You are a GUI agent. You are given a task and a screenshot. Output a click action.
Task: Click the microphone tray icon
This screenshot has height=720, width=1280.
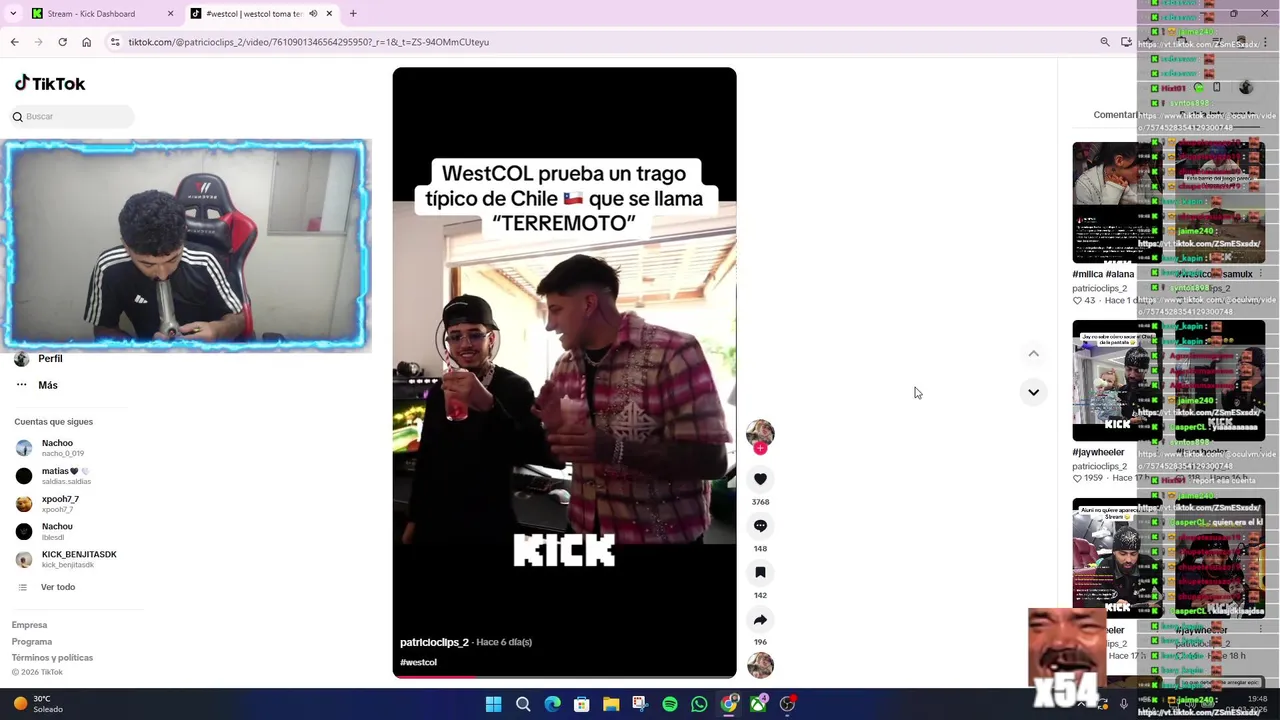[1124, 704]
